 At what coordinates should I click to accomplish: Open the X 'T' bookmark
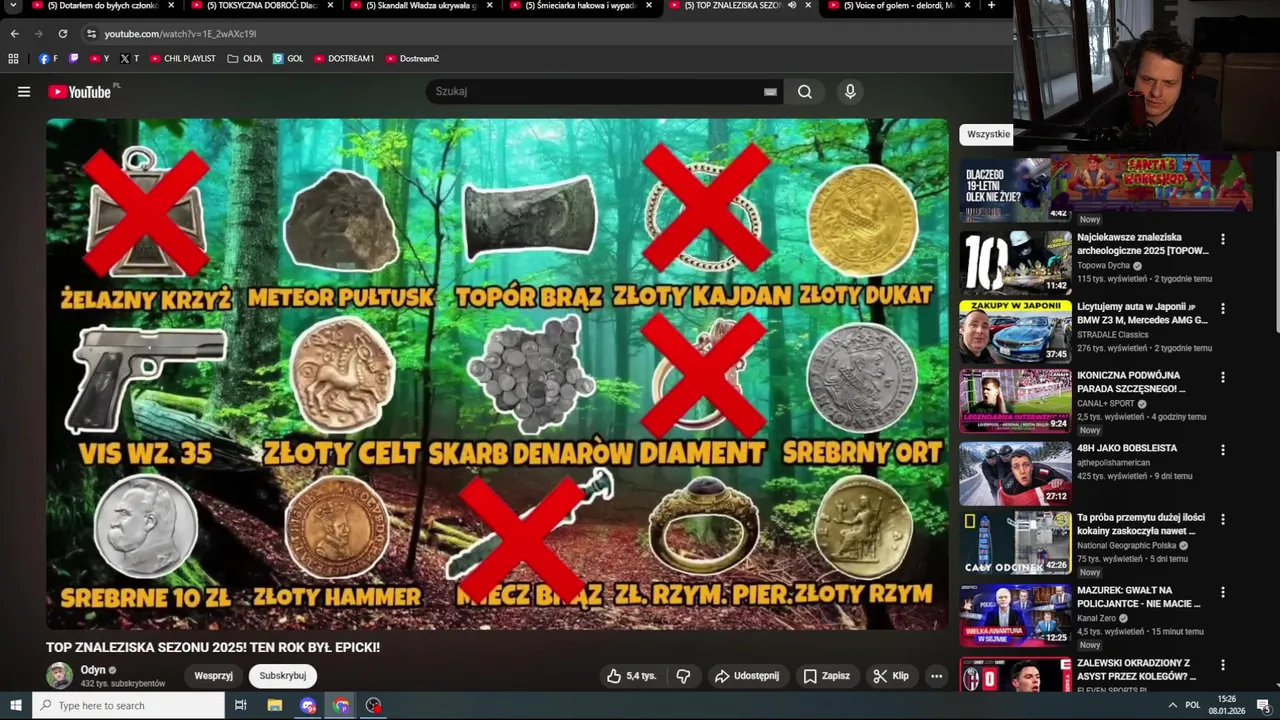click(x=129, y=58)
